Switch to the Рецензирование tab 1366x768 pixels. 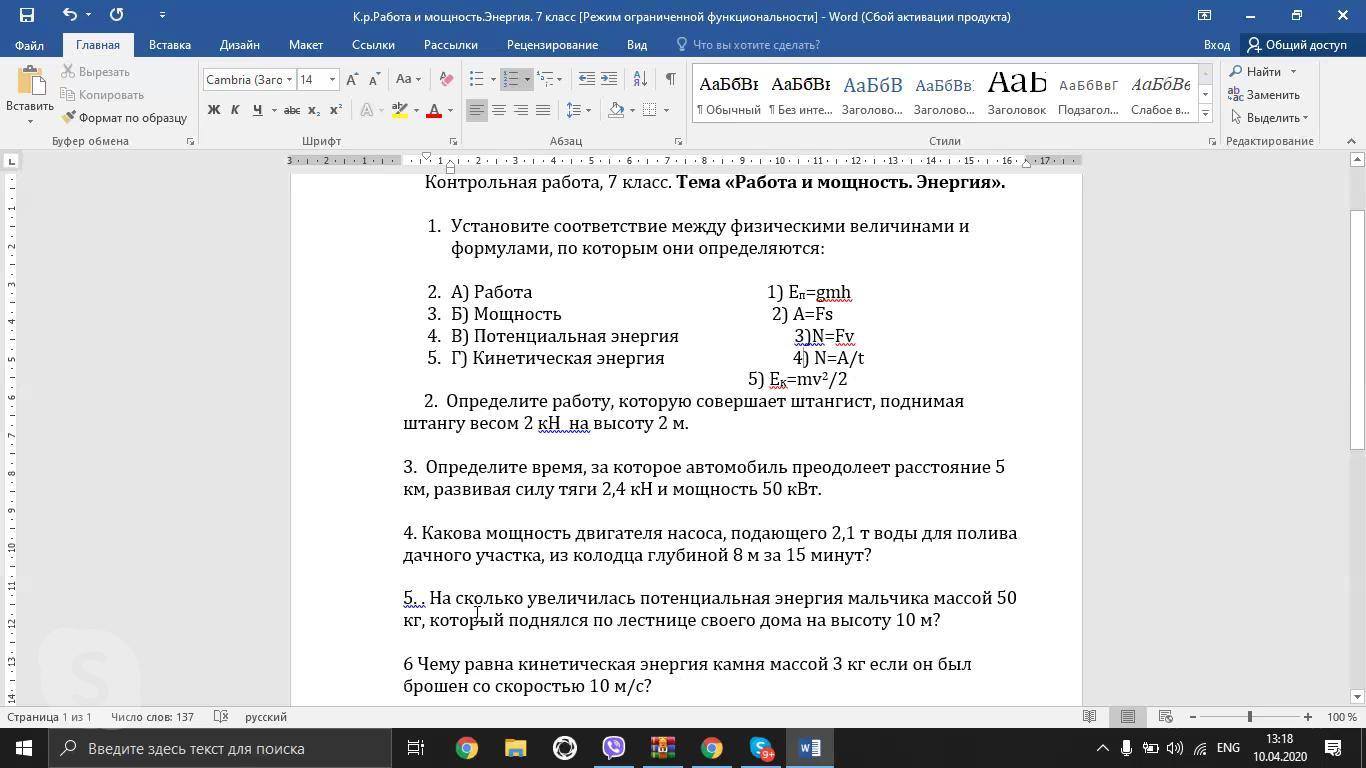552,44
